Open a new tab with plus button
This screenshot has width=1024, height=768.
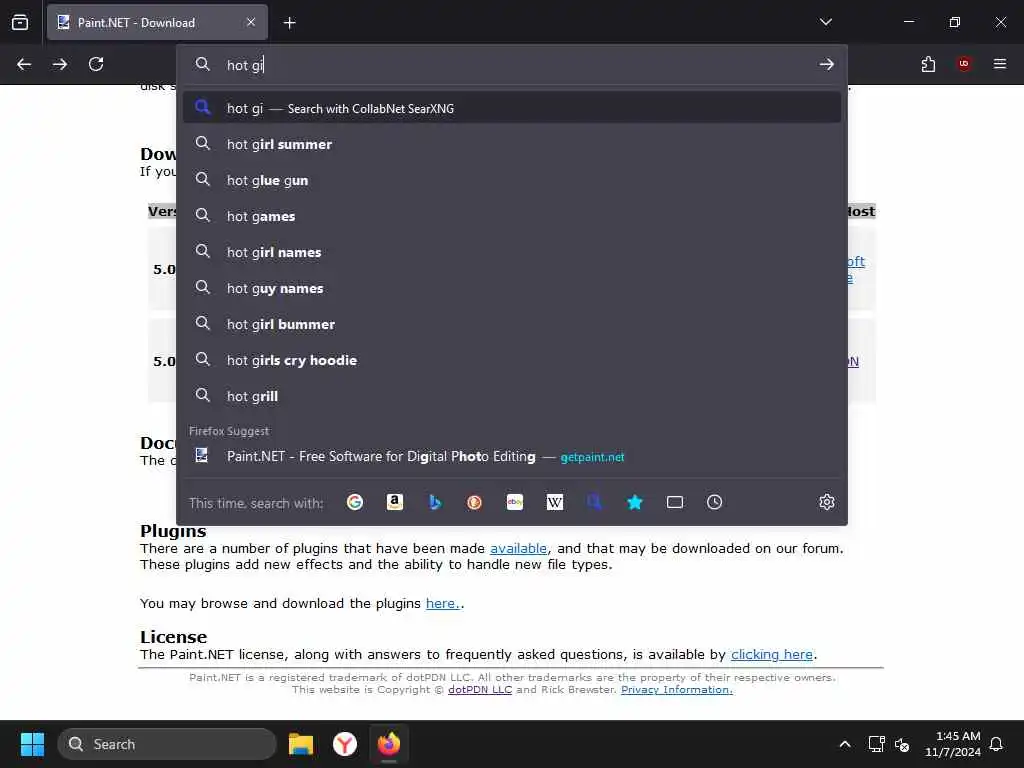coord(289,23)
